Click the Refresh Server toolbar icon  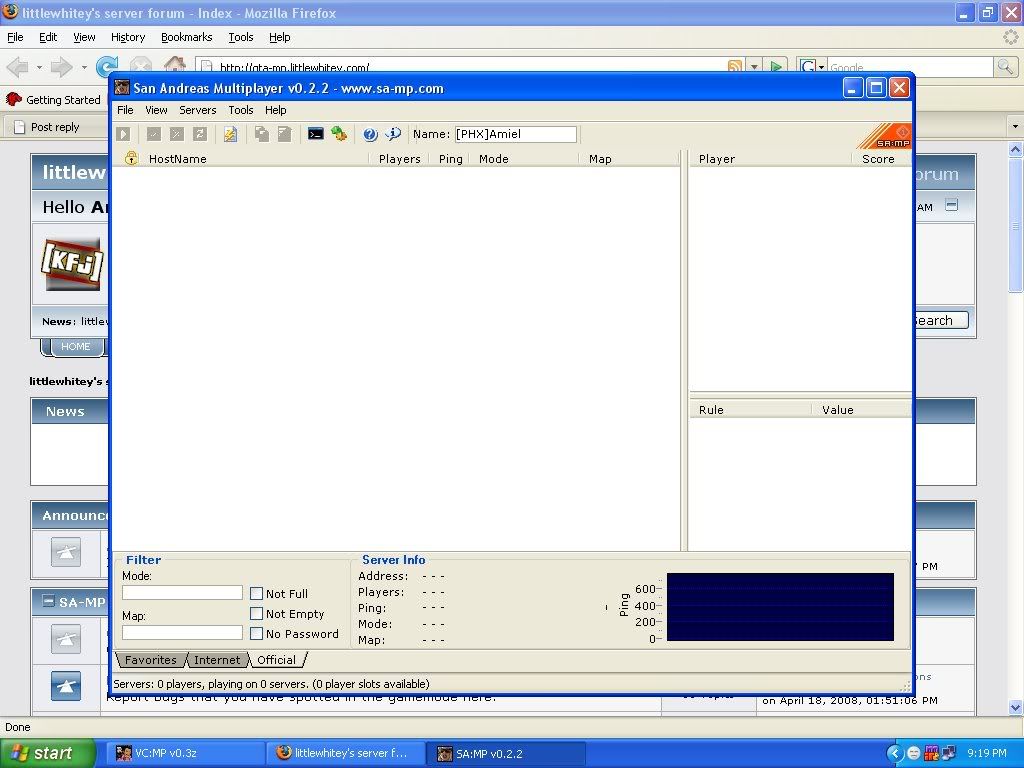[200, 134]
